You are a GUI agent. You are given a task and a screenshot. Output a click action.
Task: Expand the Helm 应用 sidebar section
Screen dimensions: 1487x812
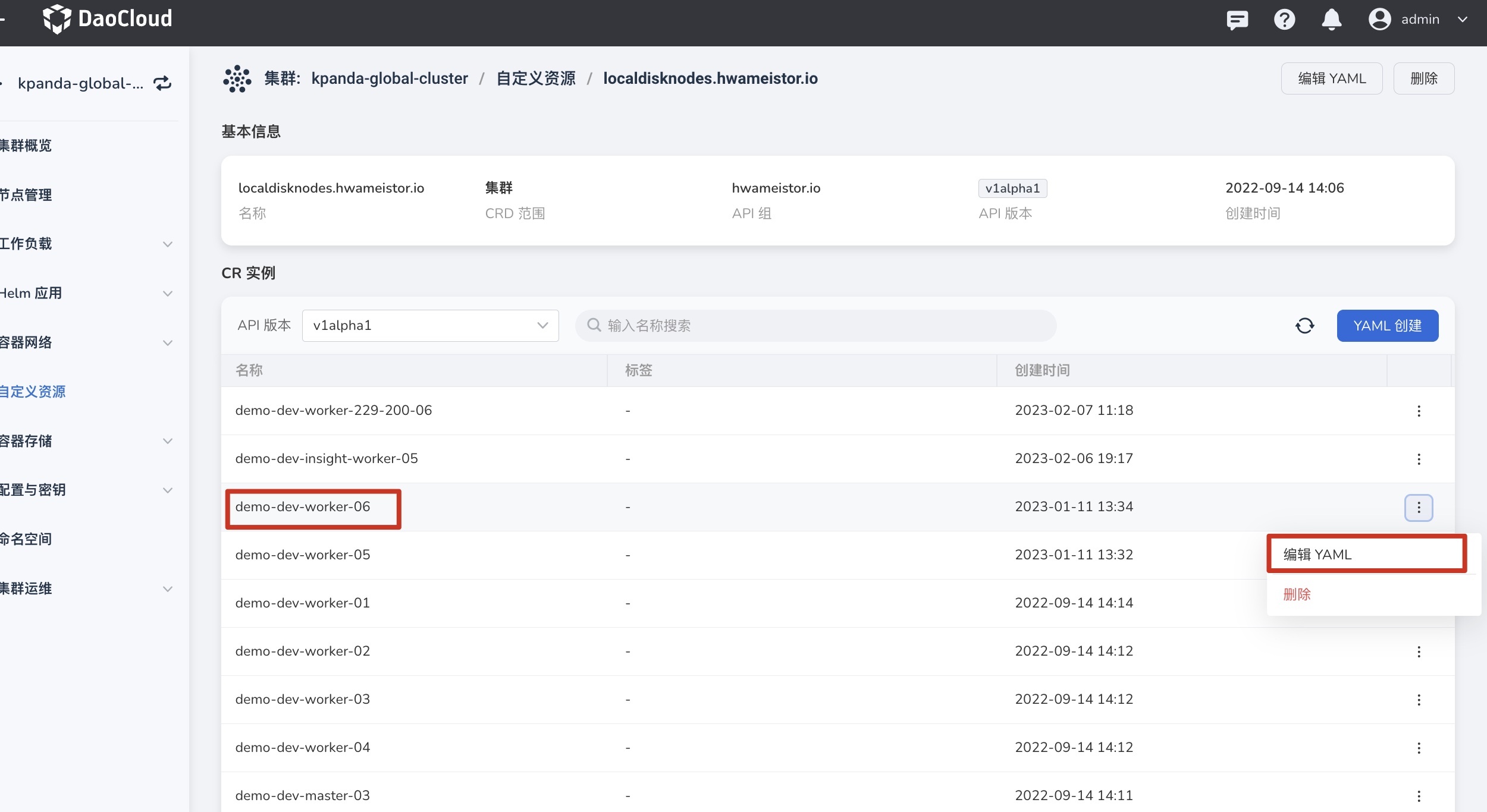[x=168, y=294]
